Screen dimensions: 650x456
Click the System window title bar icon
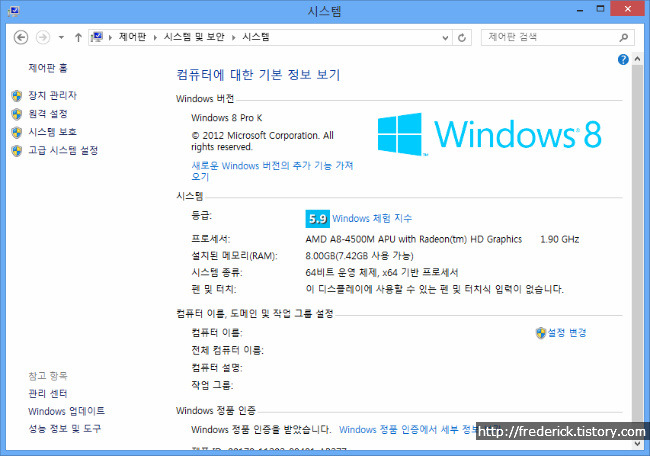(x=13, y=11)
